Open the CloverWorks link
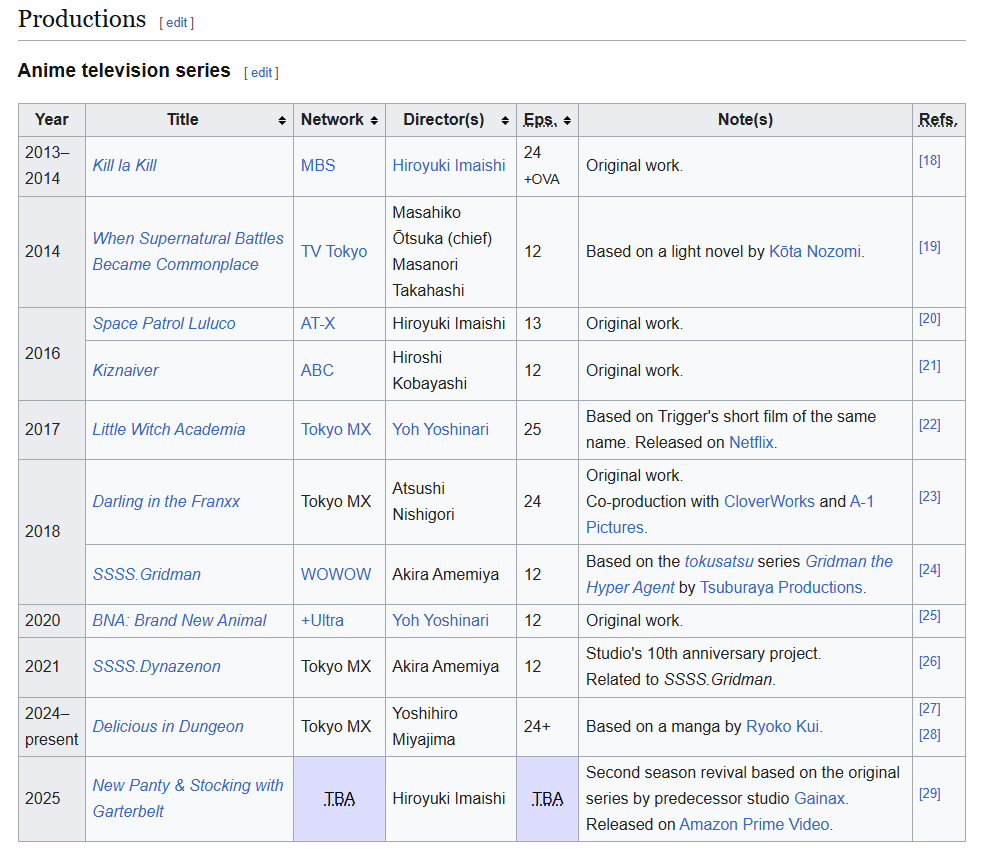990x858 pixels. tap(769, 501)
